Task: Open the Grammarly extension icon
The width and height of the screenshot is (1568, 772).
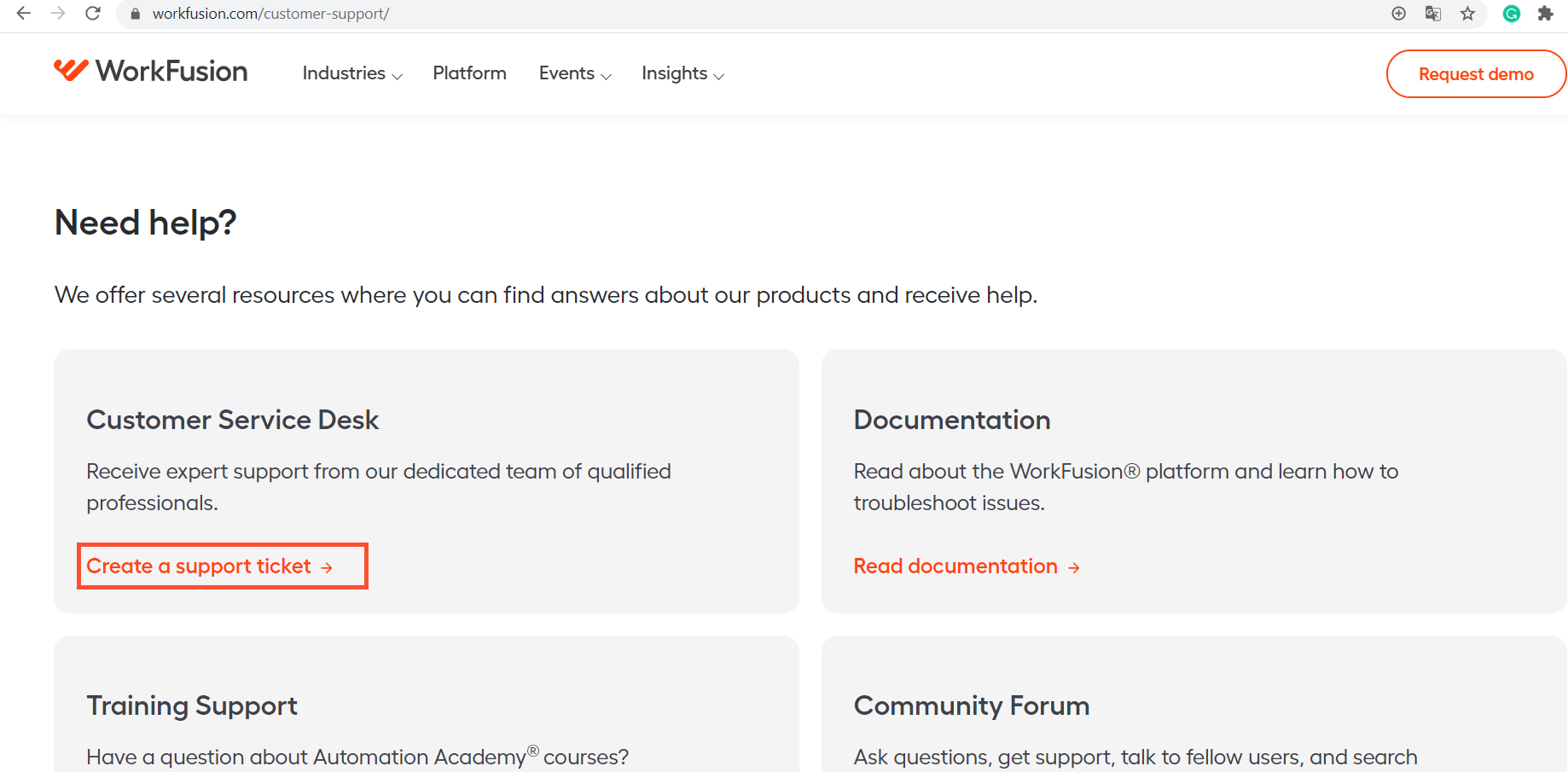Action: 1512,14
